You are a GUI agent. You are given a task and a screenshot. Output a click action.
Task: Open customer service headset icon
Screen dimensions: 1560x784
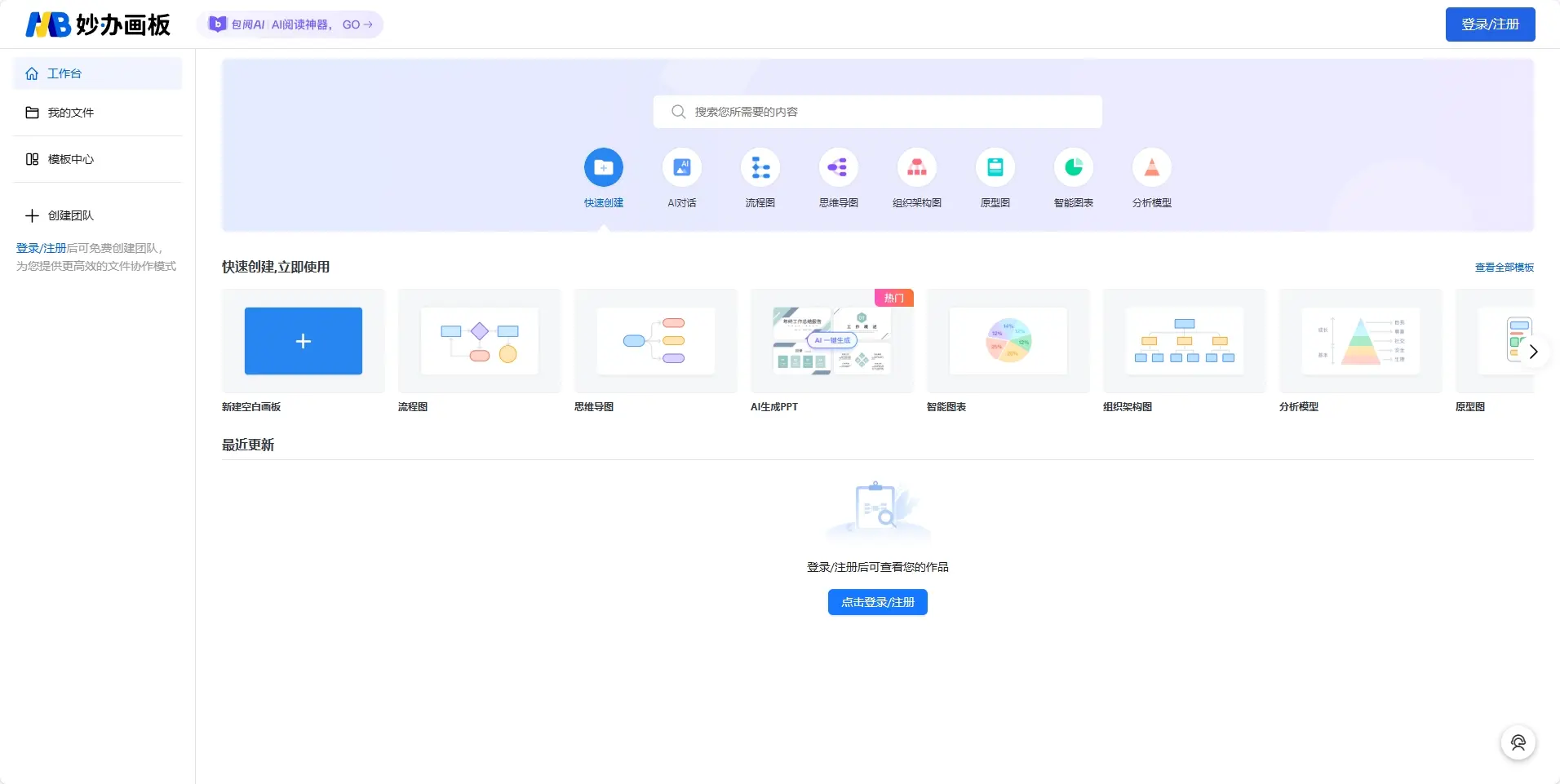point(1518,742)
